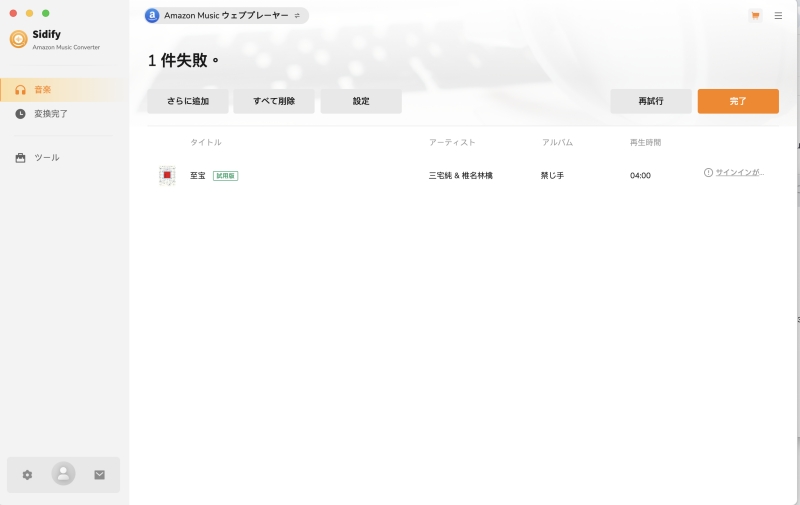Click the orange 完了 button
Image resolution: width=800 pixels, height=505 pixels.
[x=738, y=101]
